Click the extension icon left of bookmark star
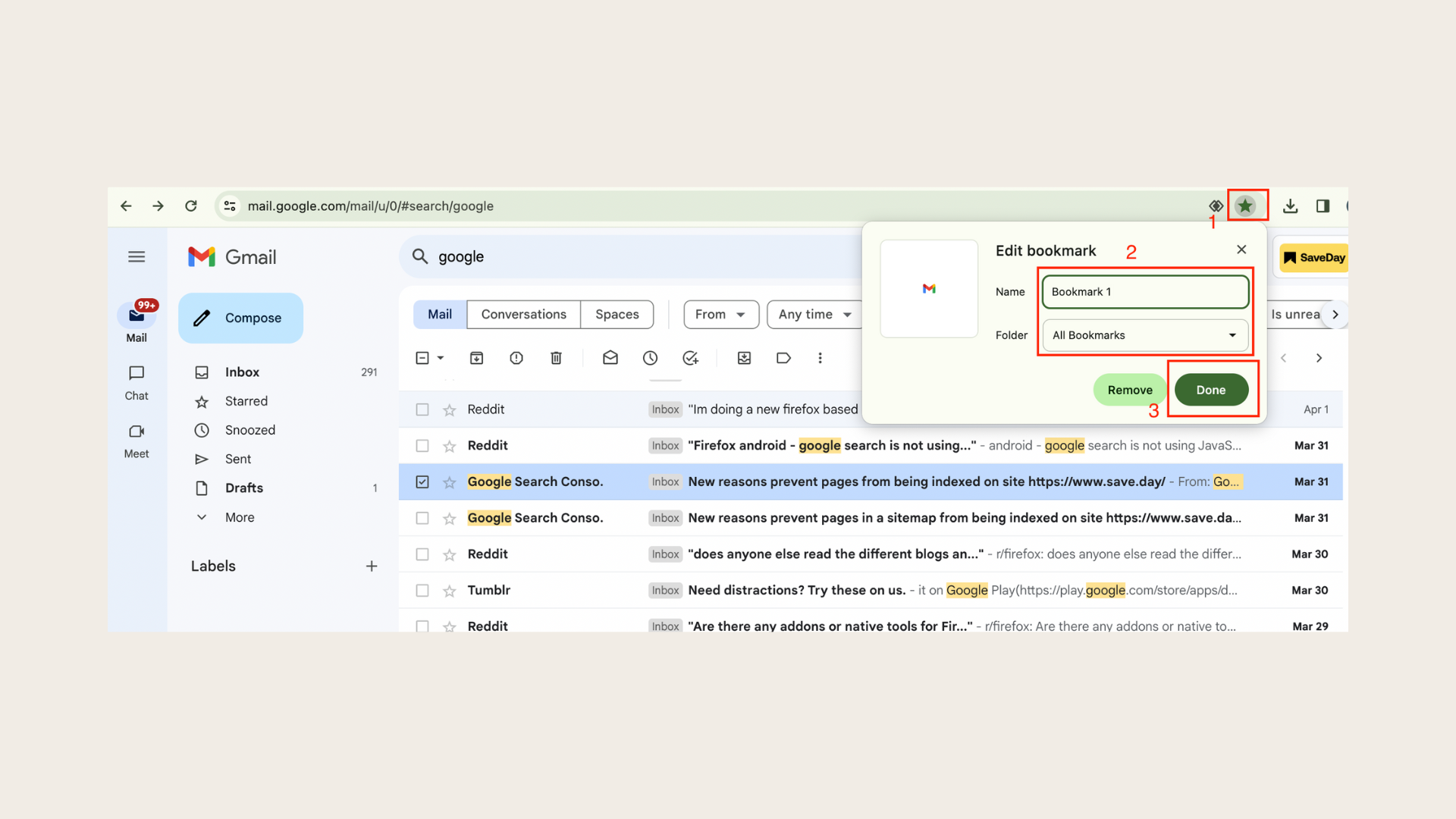This screenshot has height=819, width=1456. point(1216,206)
